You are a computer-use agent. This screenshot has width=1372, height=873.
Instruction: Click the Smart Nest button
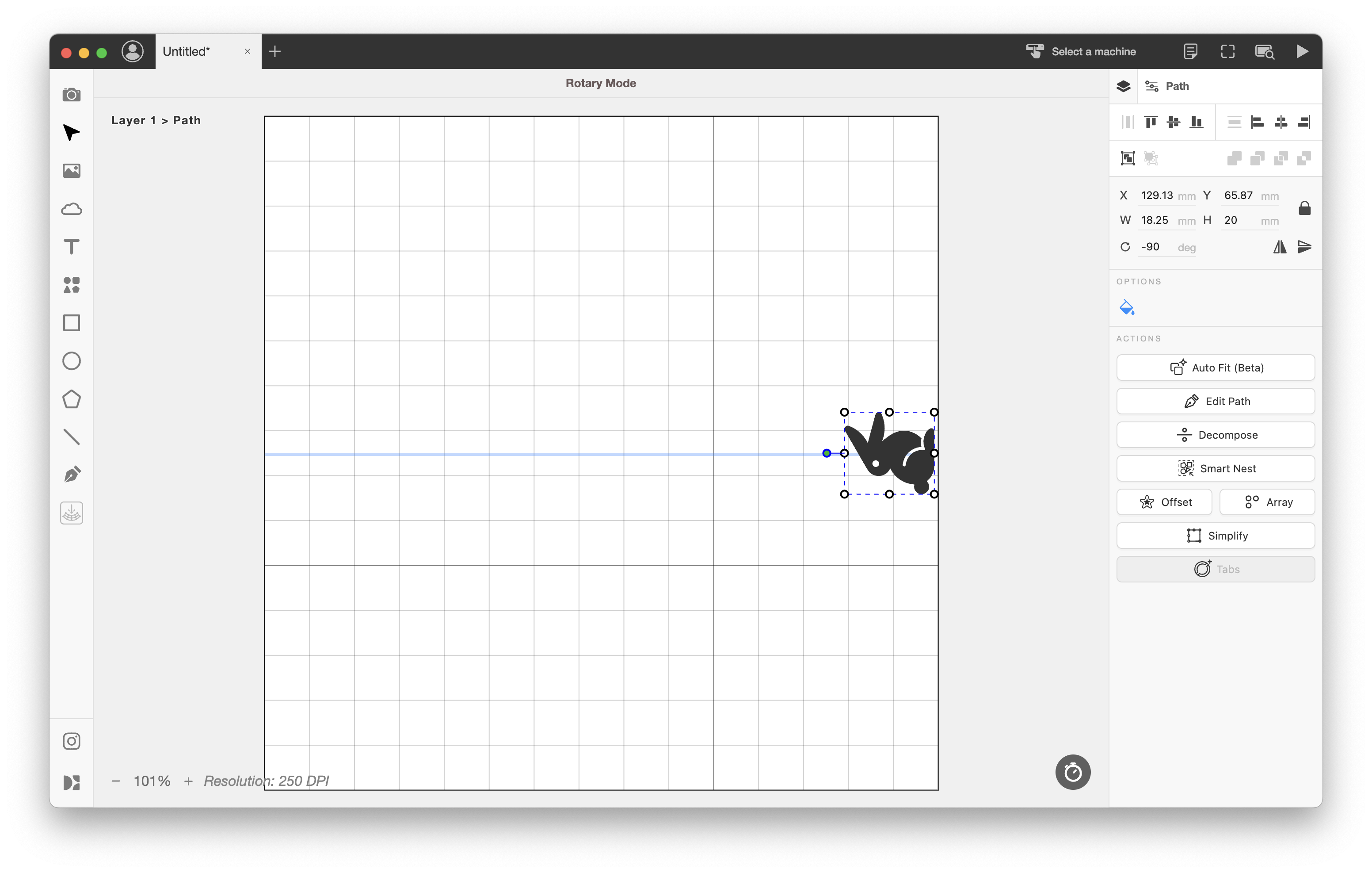coord(1216,469)
